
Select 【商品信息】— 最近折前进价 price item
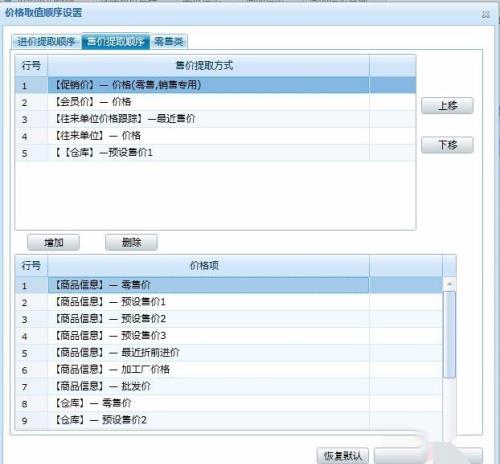tap(229, 353)
